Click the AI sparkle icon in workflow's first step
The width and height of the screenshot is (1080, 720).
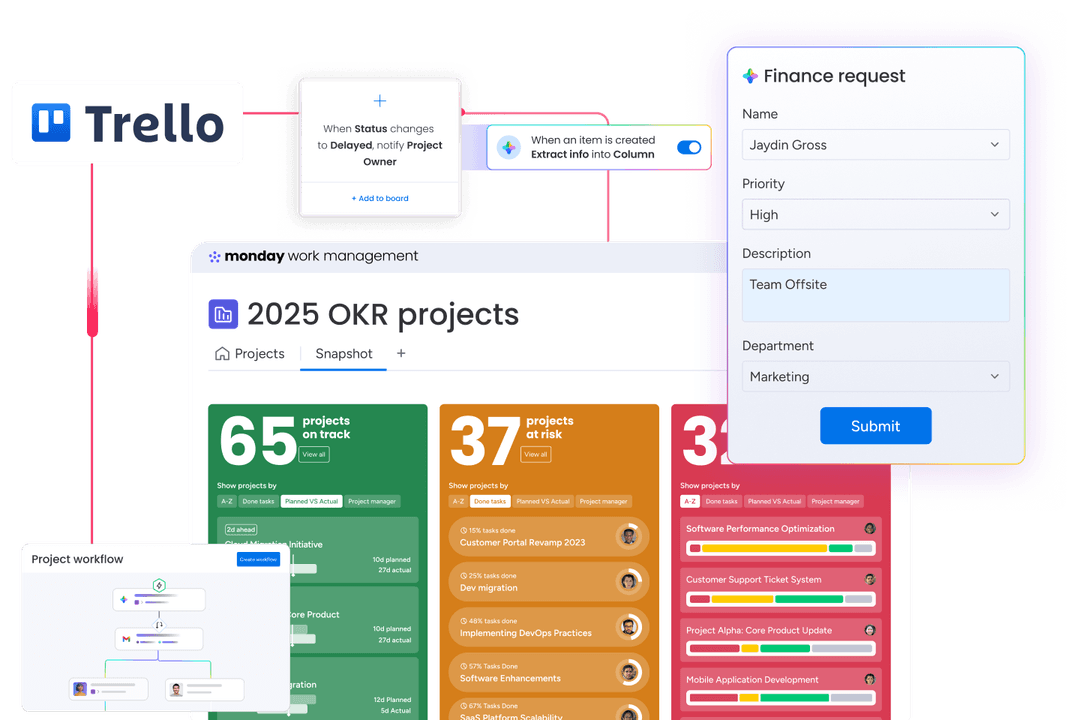(124, 599)
